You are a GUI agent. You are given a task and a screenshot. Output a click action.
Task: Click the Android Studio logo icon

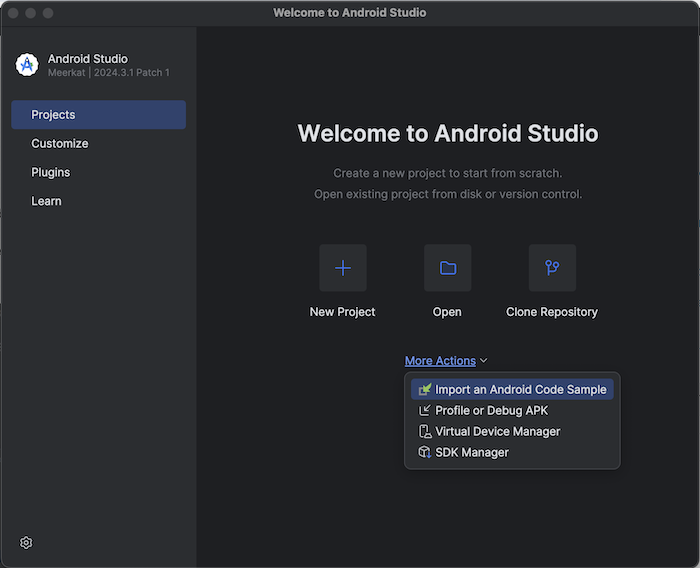point(27,65)
